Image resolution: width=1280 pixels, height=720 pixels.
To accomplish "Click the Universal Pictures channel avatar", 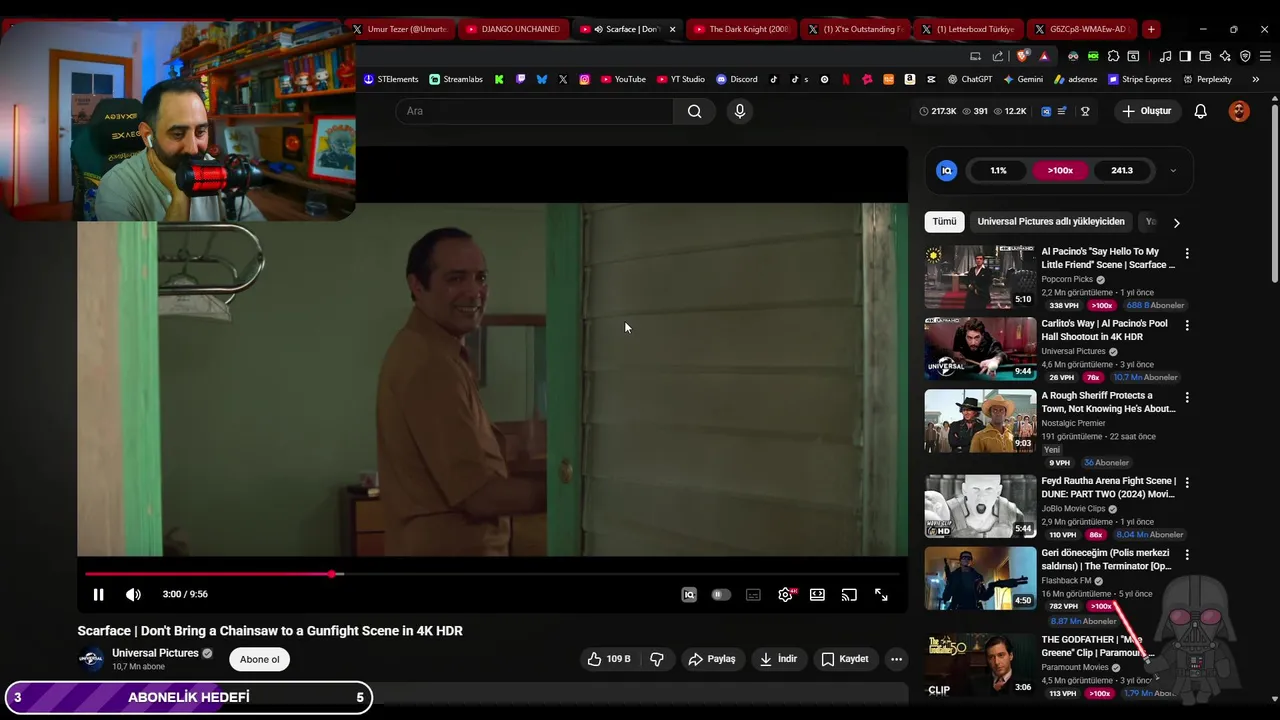I will [x=91, y=659].
